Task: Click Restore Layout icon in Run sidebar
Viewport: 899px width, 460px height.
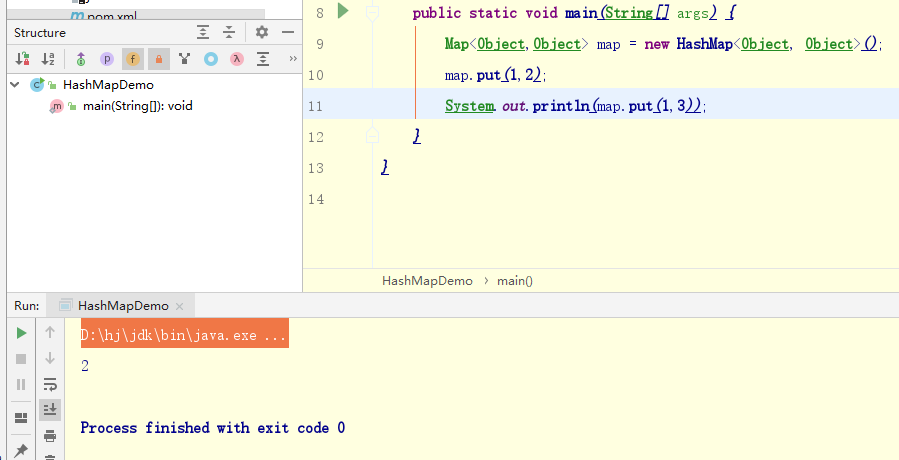Action: tap(21, 418)
